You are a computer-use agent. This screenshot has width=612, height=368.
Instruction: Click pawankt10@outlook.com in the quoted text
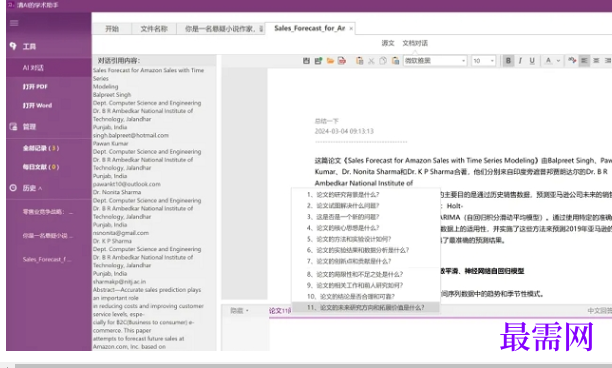(x=126, y=184)
